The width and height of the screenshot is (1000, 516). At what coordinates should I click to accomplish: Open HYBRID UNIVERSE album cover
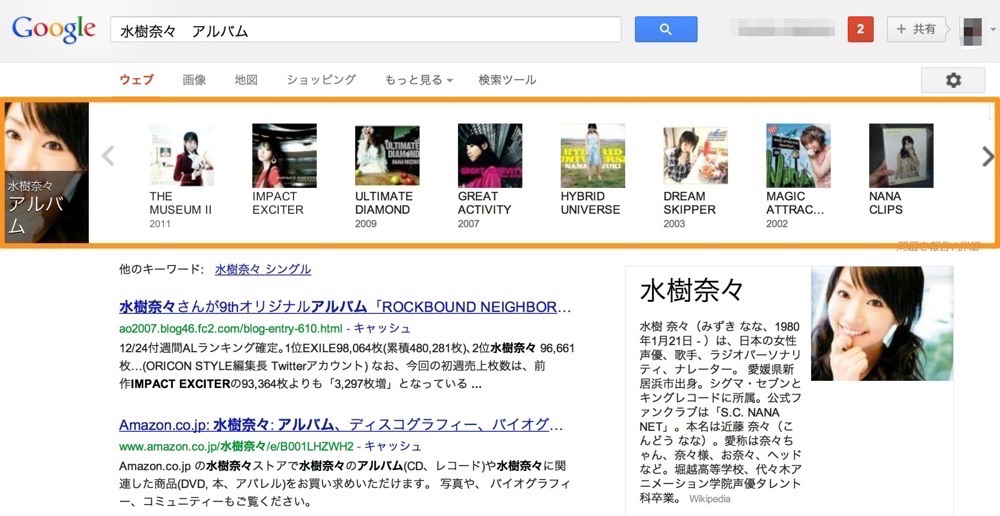[593, 156]
